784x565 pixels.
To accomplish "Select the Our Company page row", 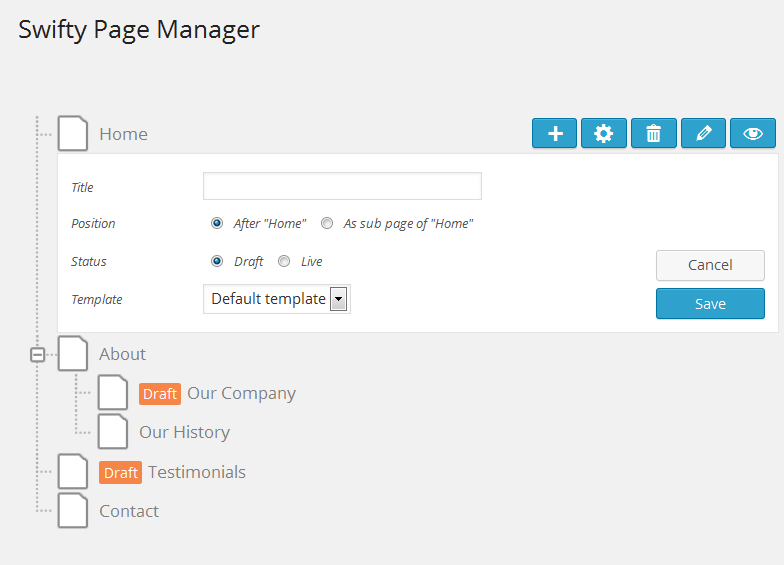I will 242,394.
